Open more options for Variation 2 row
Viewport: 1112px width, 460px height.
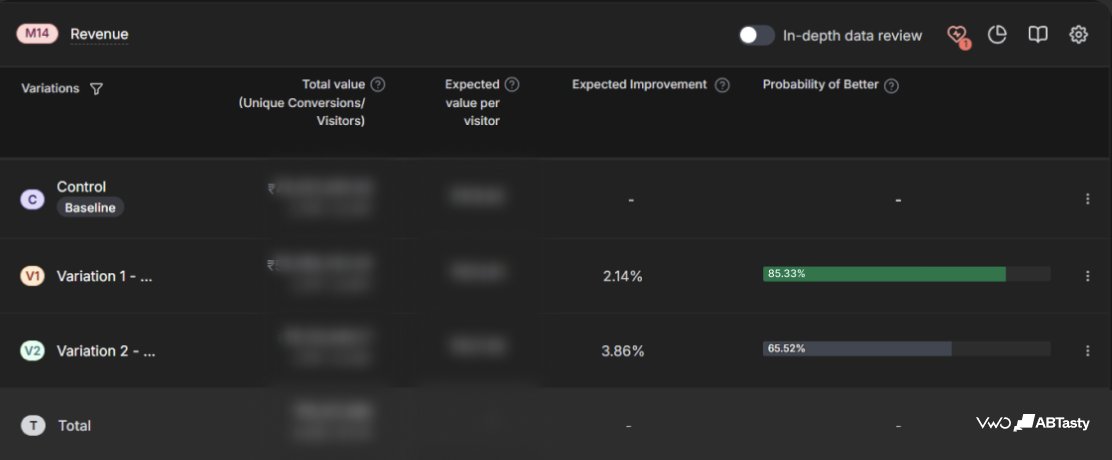pos(1087,350)
